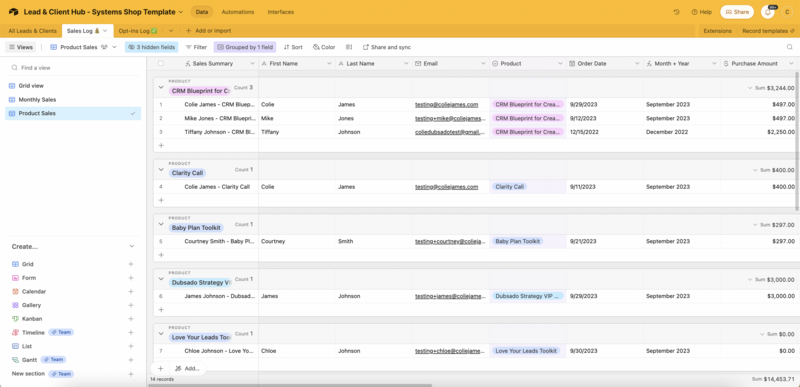This screenshot has width=800, height=387.
Task: Open All Leads & Clients table tab
Action: (x=33, y=31)
